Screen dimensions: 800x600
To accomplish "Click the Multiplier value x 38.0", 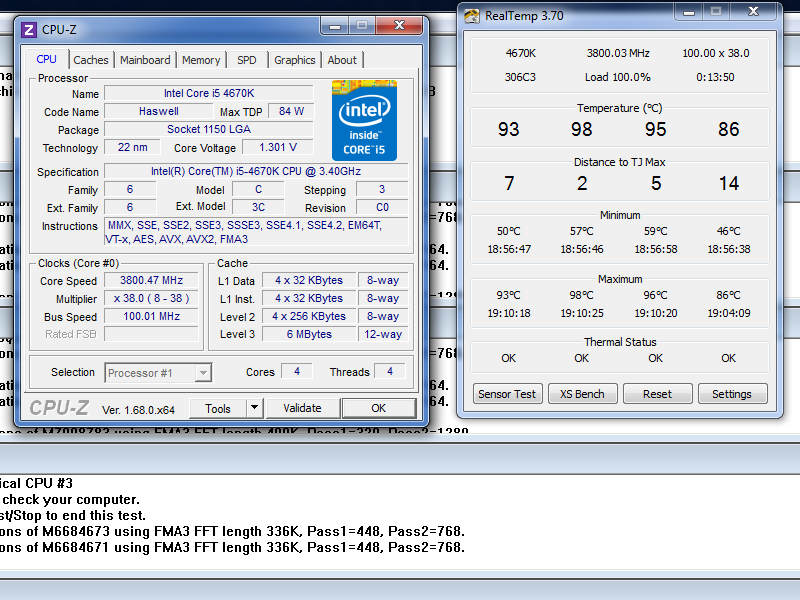I will click(x=152, y=298).
